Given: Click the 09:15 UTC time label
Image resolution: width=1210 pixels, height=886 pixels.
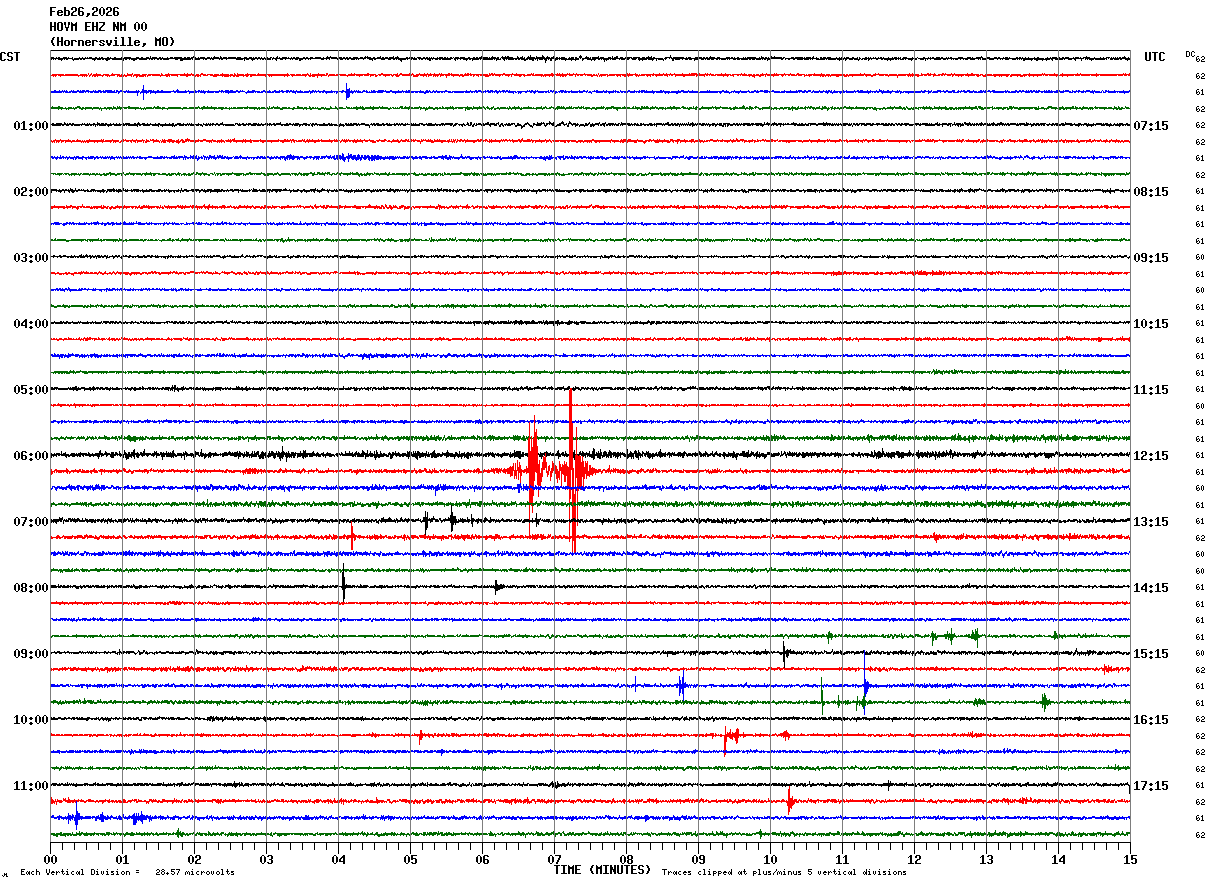Looking at the screenshot, I should point(1150,258).
